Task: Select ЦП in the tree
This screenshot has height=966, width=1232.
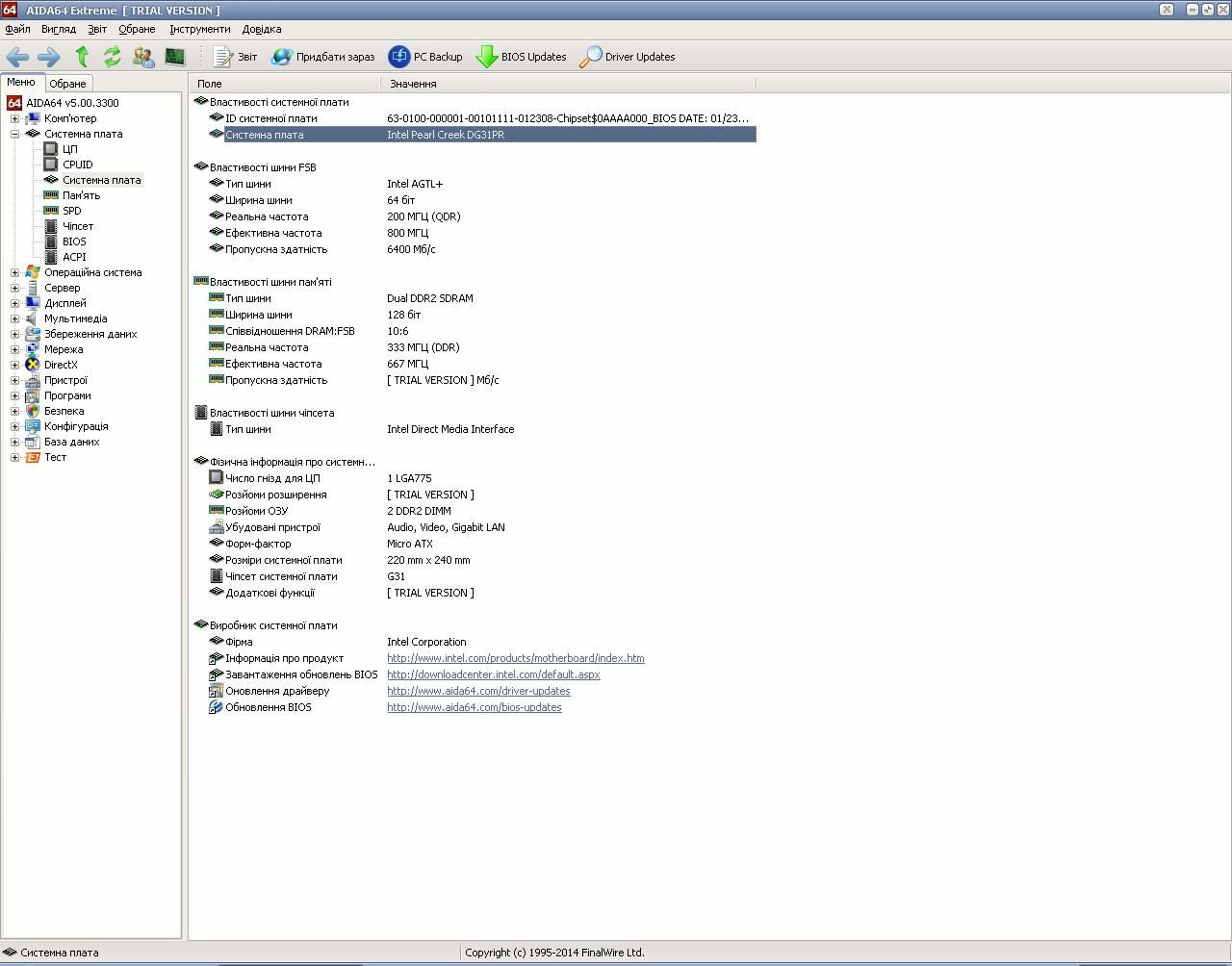Action: tap(69, 149)
